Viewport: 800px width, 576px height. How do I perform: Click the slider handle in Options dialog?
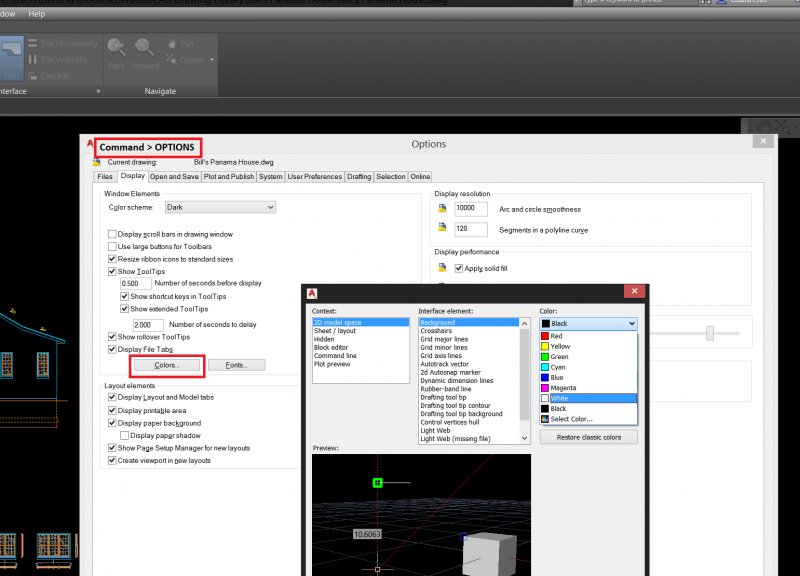pos(710,333)
